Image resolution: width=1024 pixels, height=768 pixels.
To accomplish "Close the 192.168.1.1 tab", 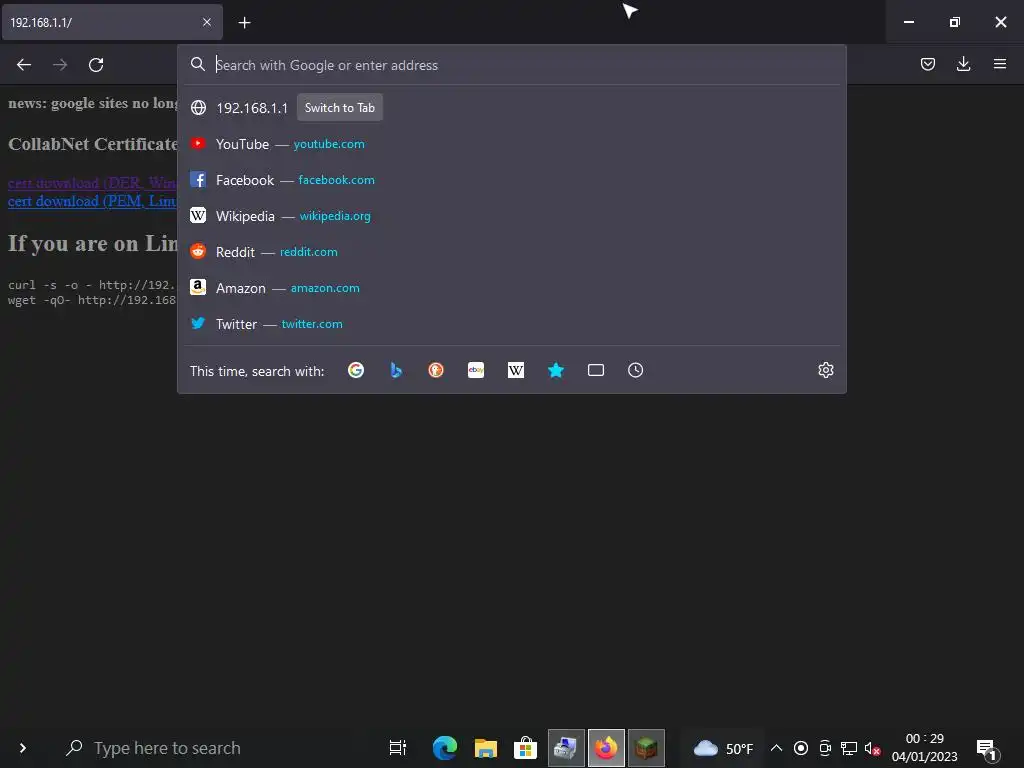I will (206, 22).
